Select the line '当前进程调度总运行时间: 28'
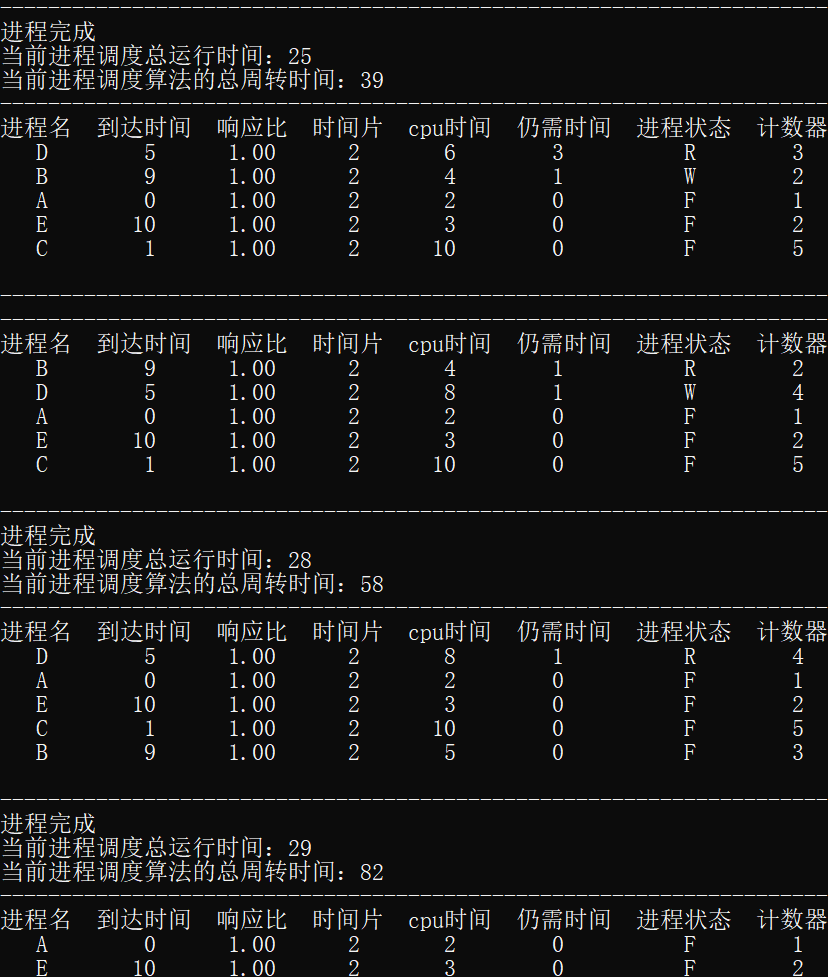 (156, 560)
